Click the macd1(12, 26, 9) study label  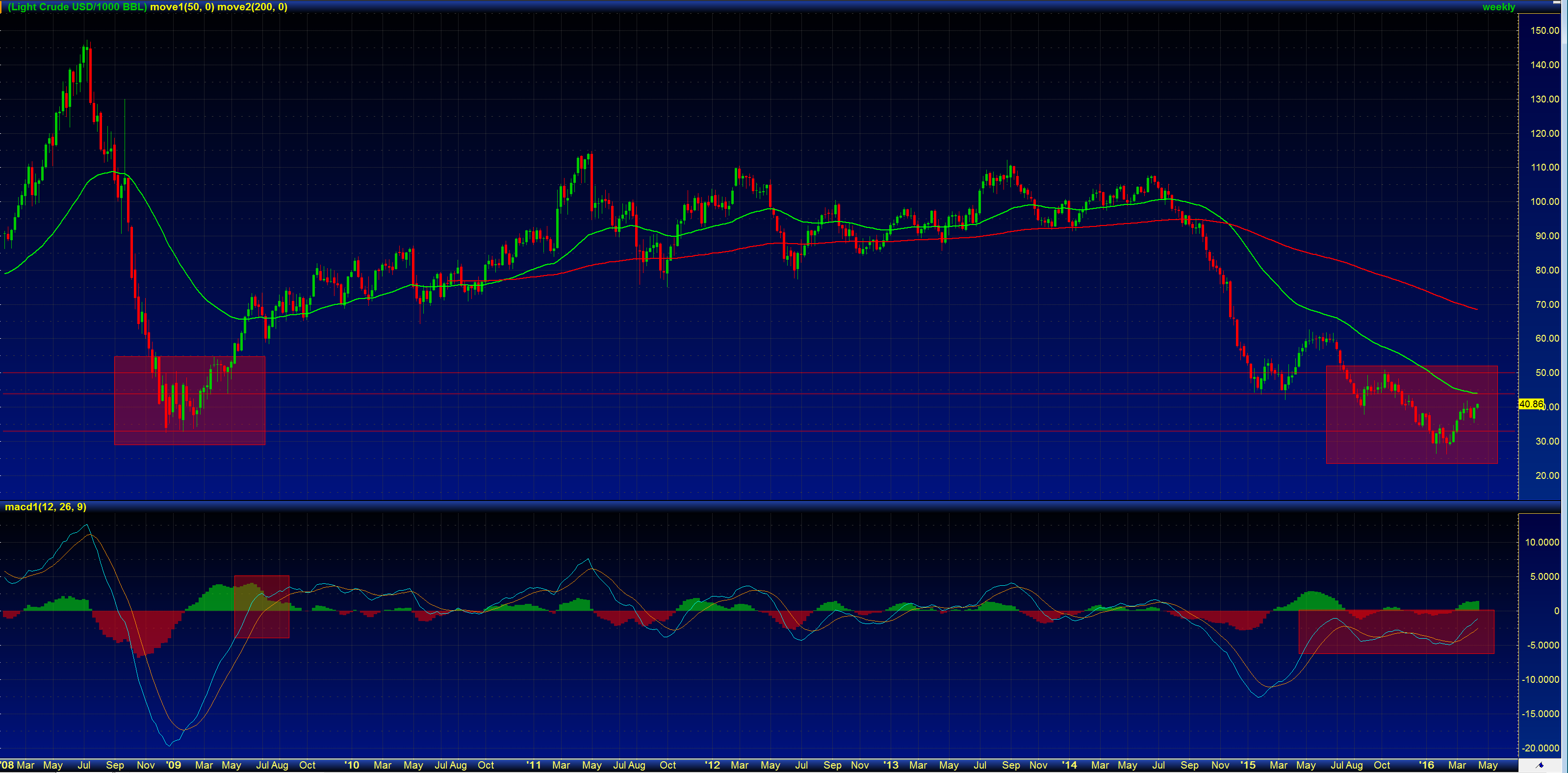45,507
